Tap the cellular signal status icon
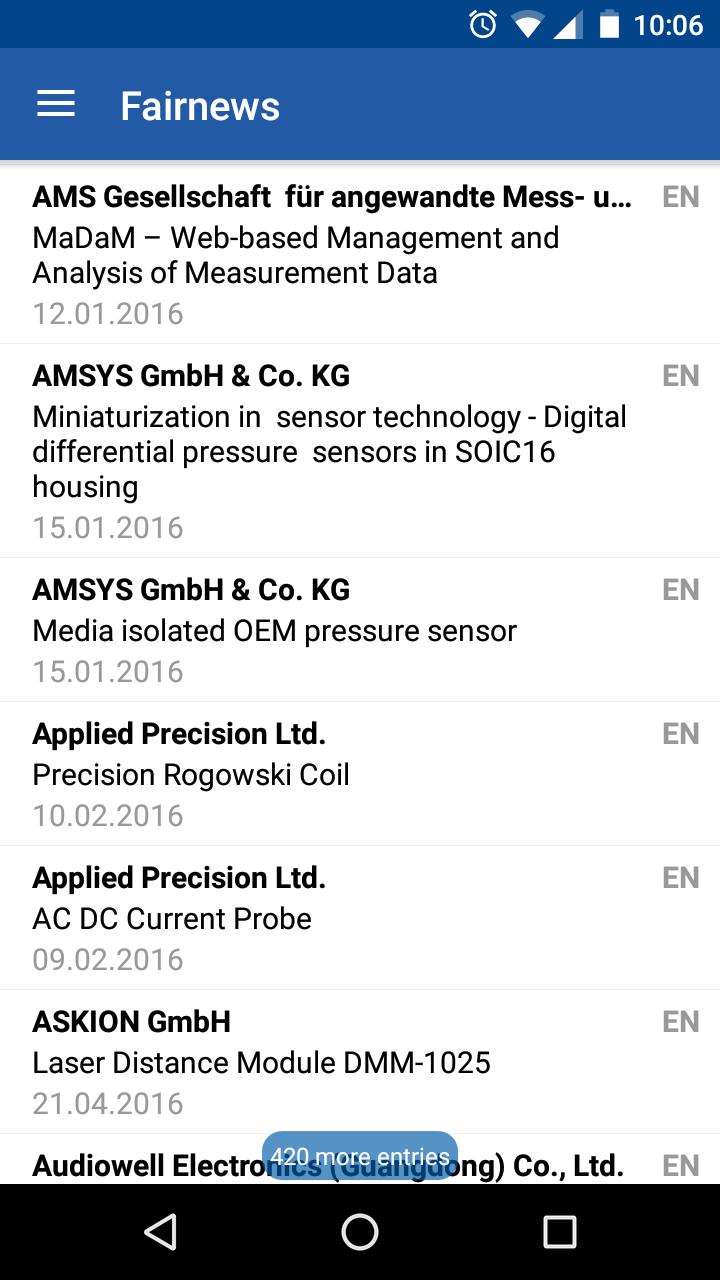The image size is (720, 1280). 567,25
